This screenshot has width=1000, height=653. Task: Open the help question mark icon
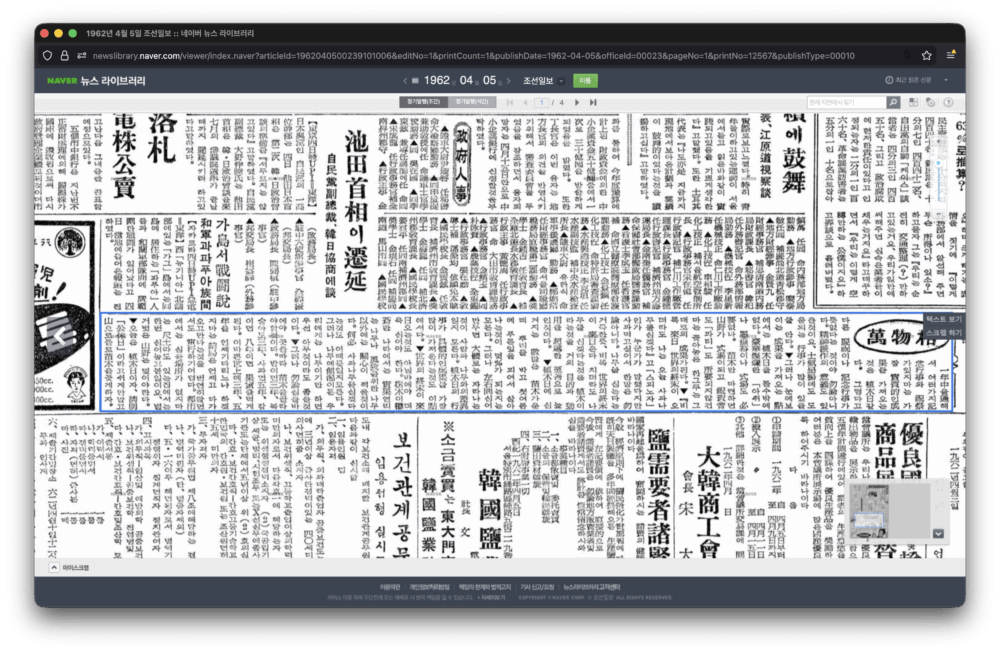pos(947,102)
